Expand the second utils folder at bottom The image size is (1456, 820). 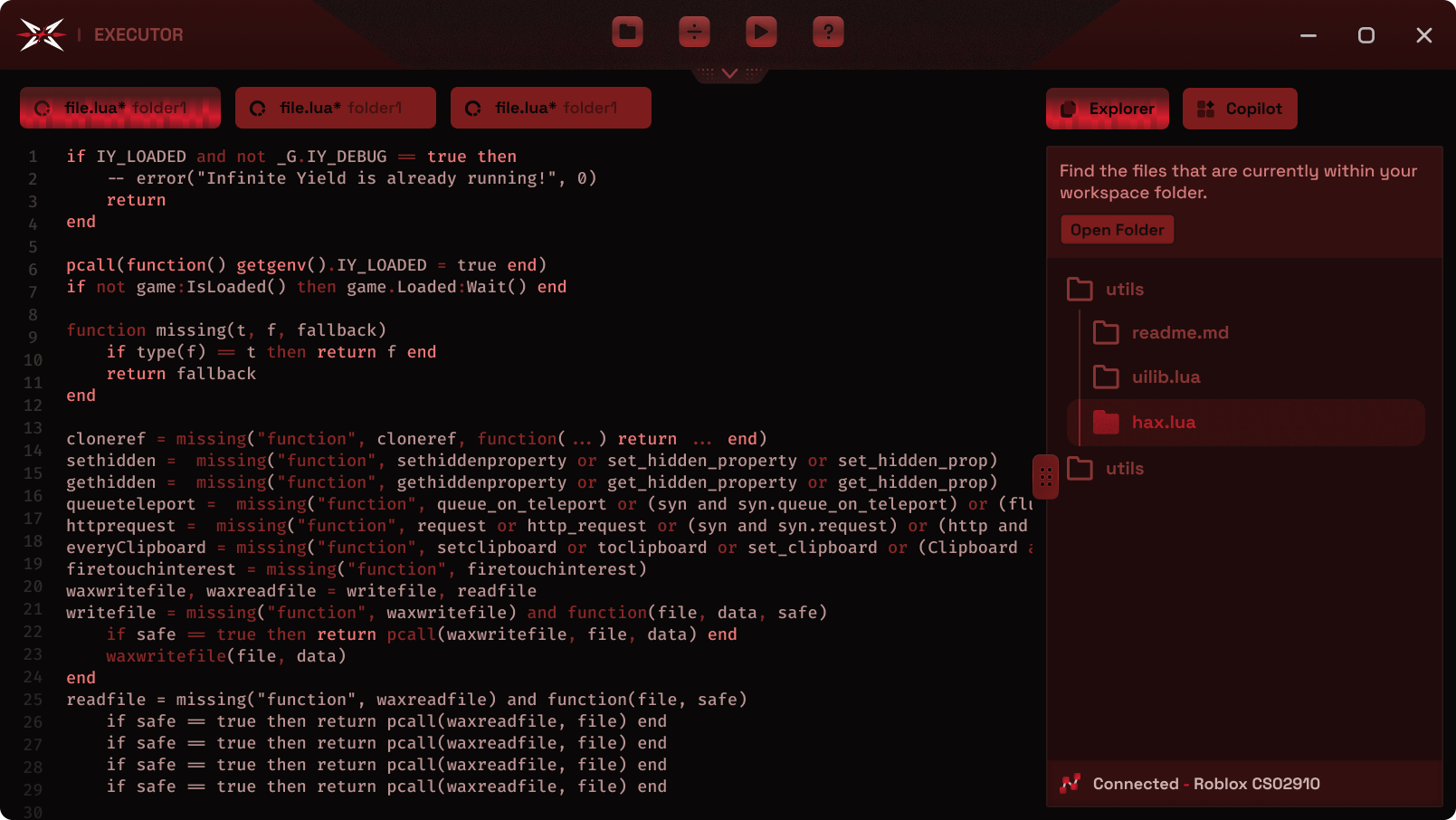(1124, 469)
